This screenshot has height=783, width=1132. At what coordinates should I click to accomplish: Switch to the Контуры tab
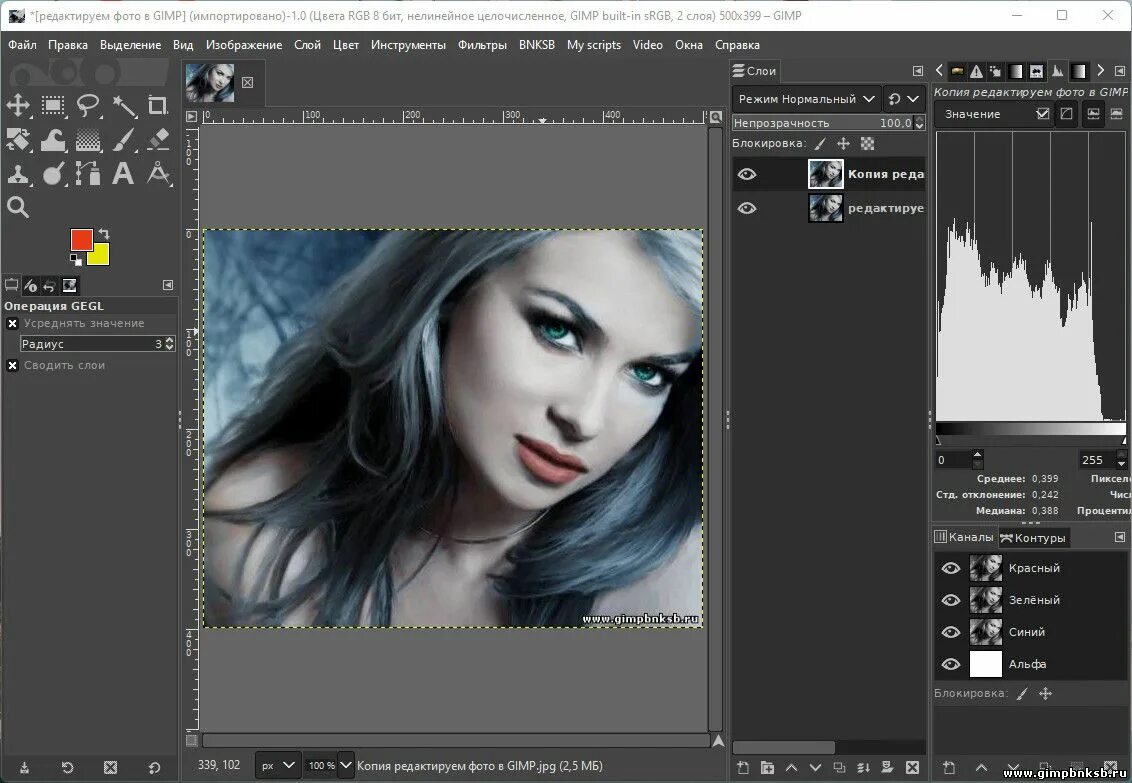point(1033,538)
